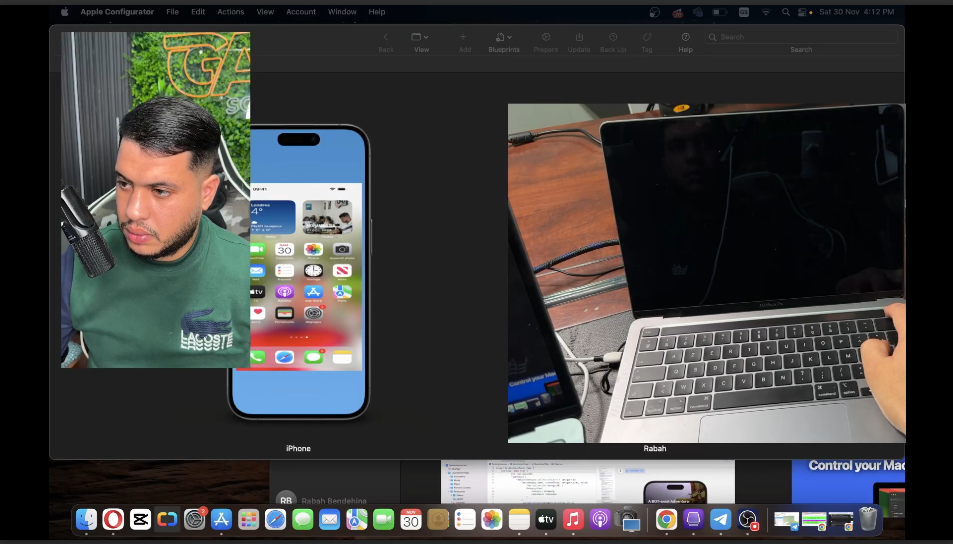
Task: Open Music from the Dock
Action: tap(573, 519)
